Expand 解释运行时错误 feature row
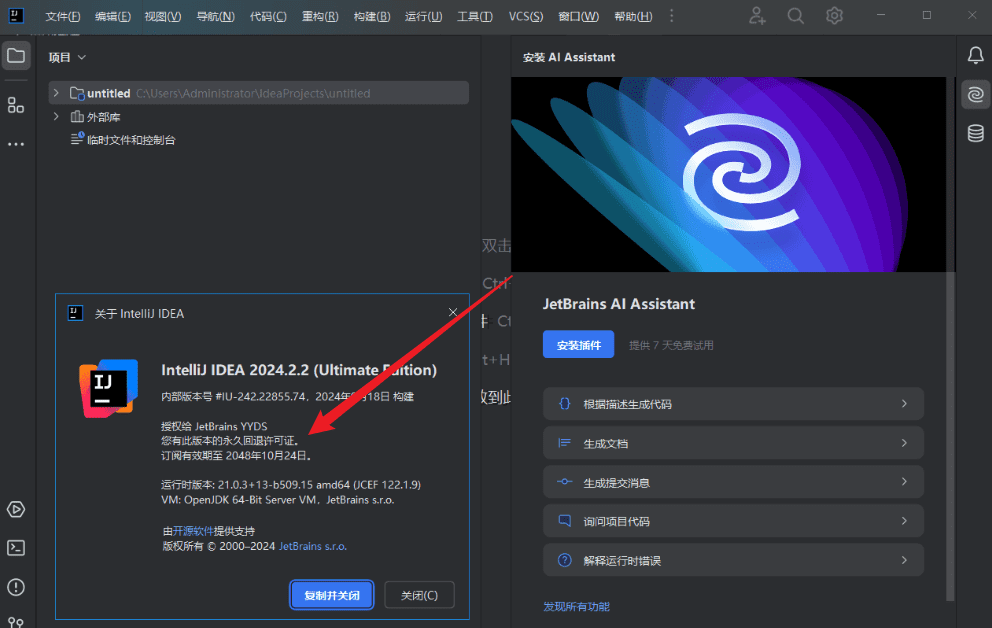992x628 pixels. [x=733, y=560]
